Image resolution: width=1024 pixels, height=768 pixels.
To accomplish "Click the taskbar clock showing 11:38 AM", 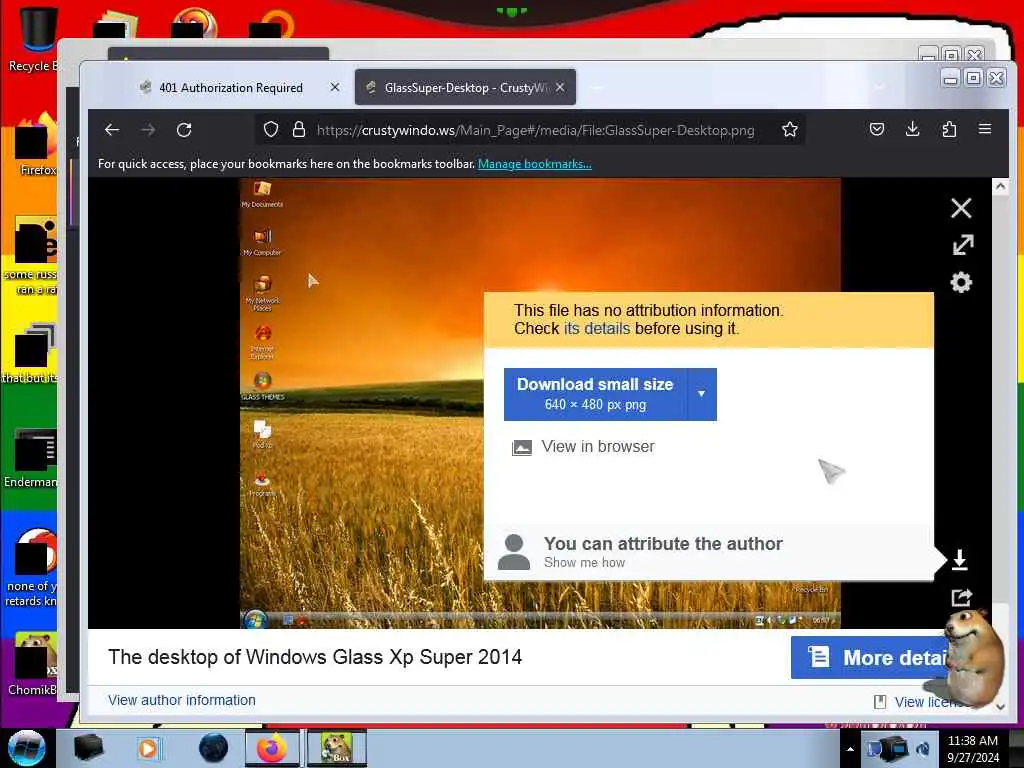I will 973,748.
